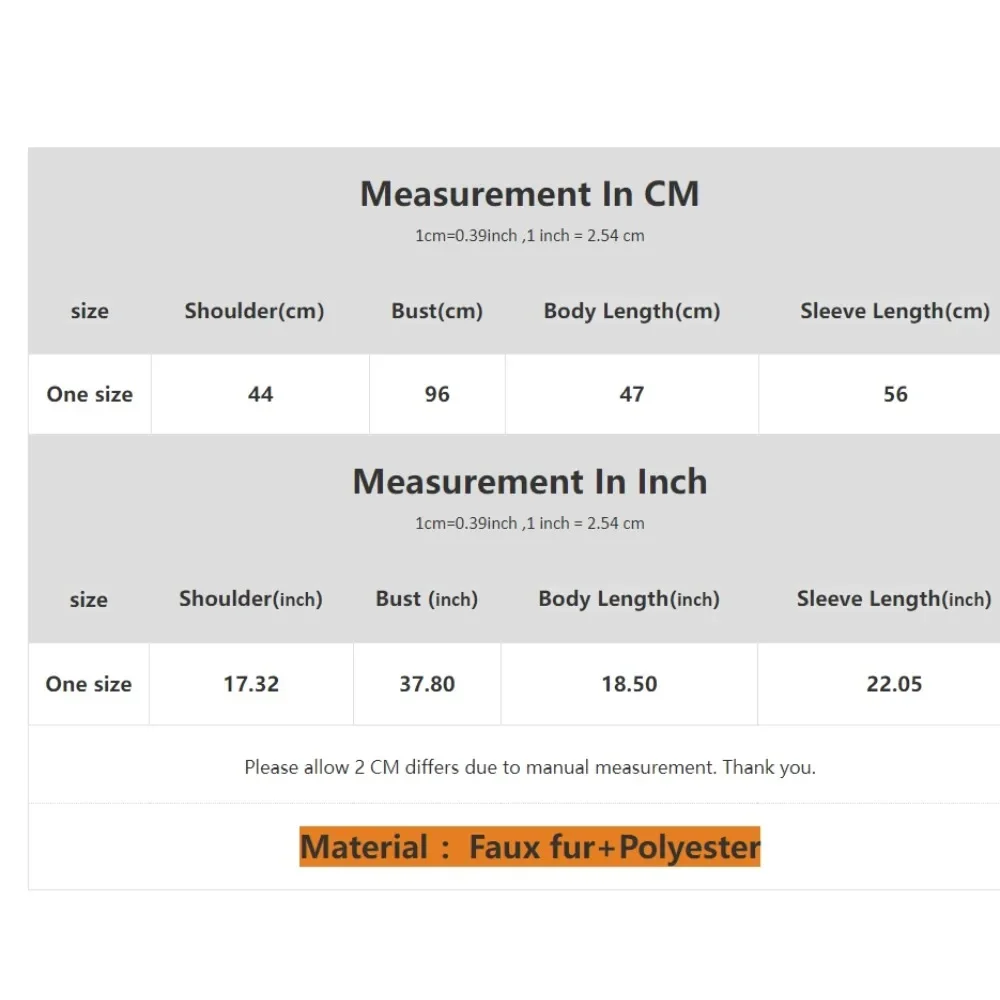Screen dimensions: 1000x1000
Task: Click the Body Length(inch) column header
Action: pos(629,599)
